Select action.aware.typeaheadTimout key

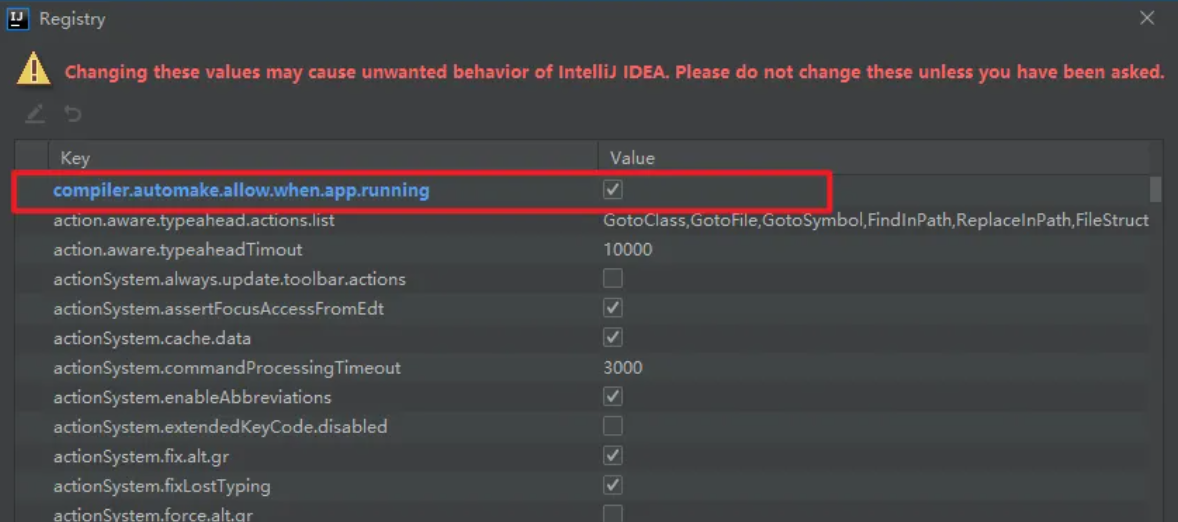coord(177,249)
